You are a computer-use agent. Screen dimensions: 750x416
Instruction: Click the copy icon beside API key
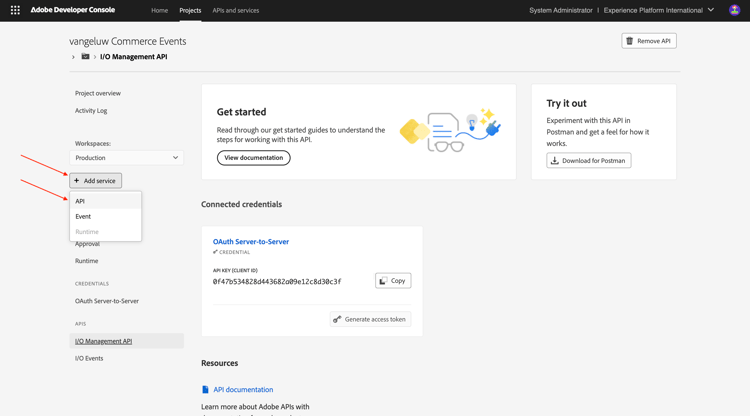[383, 281]
